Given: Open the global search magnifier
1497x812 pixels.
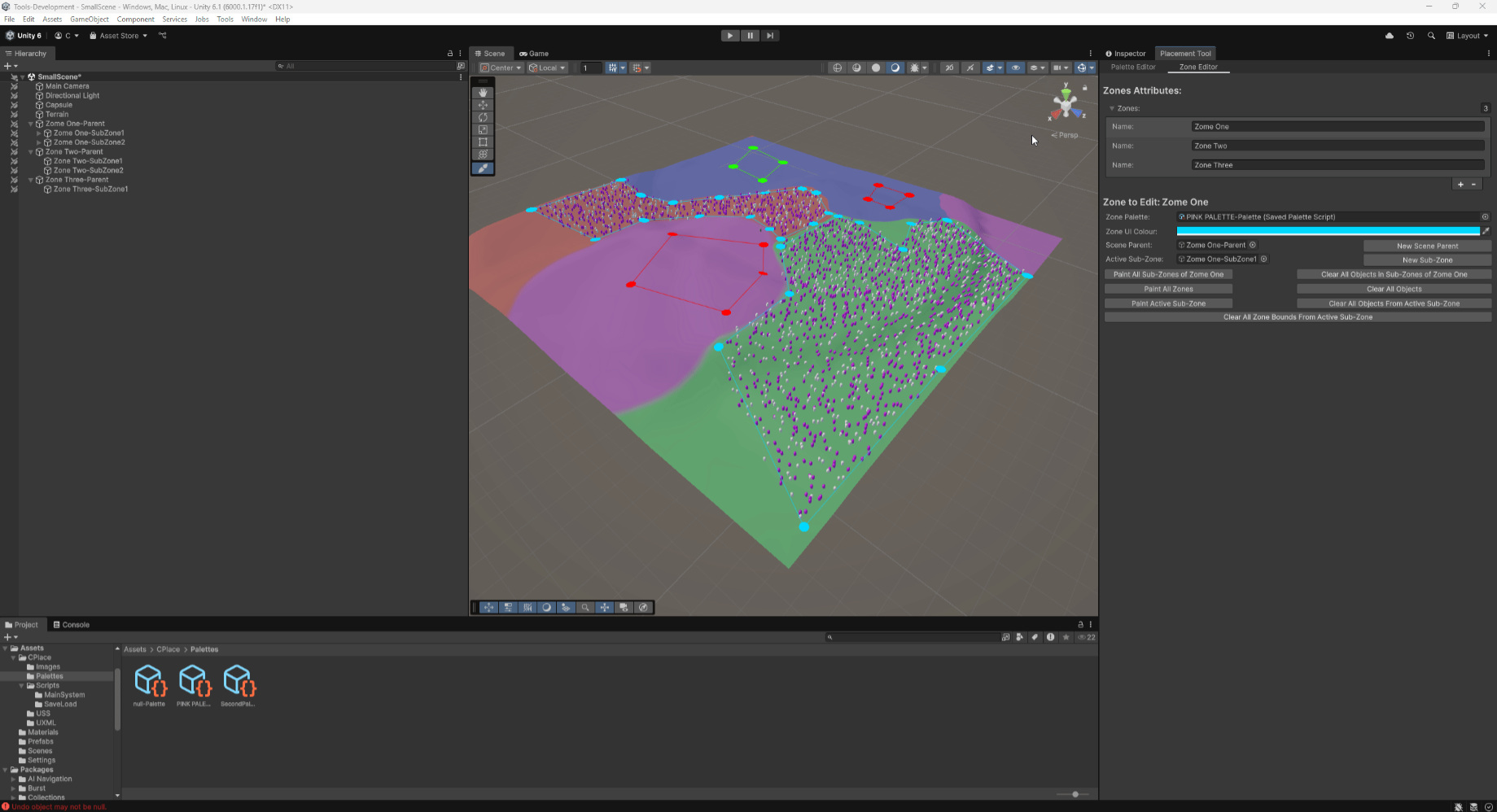Looking at the screenshot, I should pos(1431,36).
